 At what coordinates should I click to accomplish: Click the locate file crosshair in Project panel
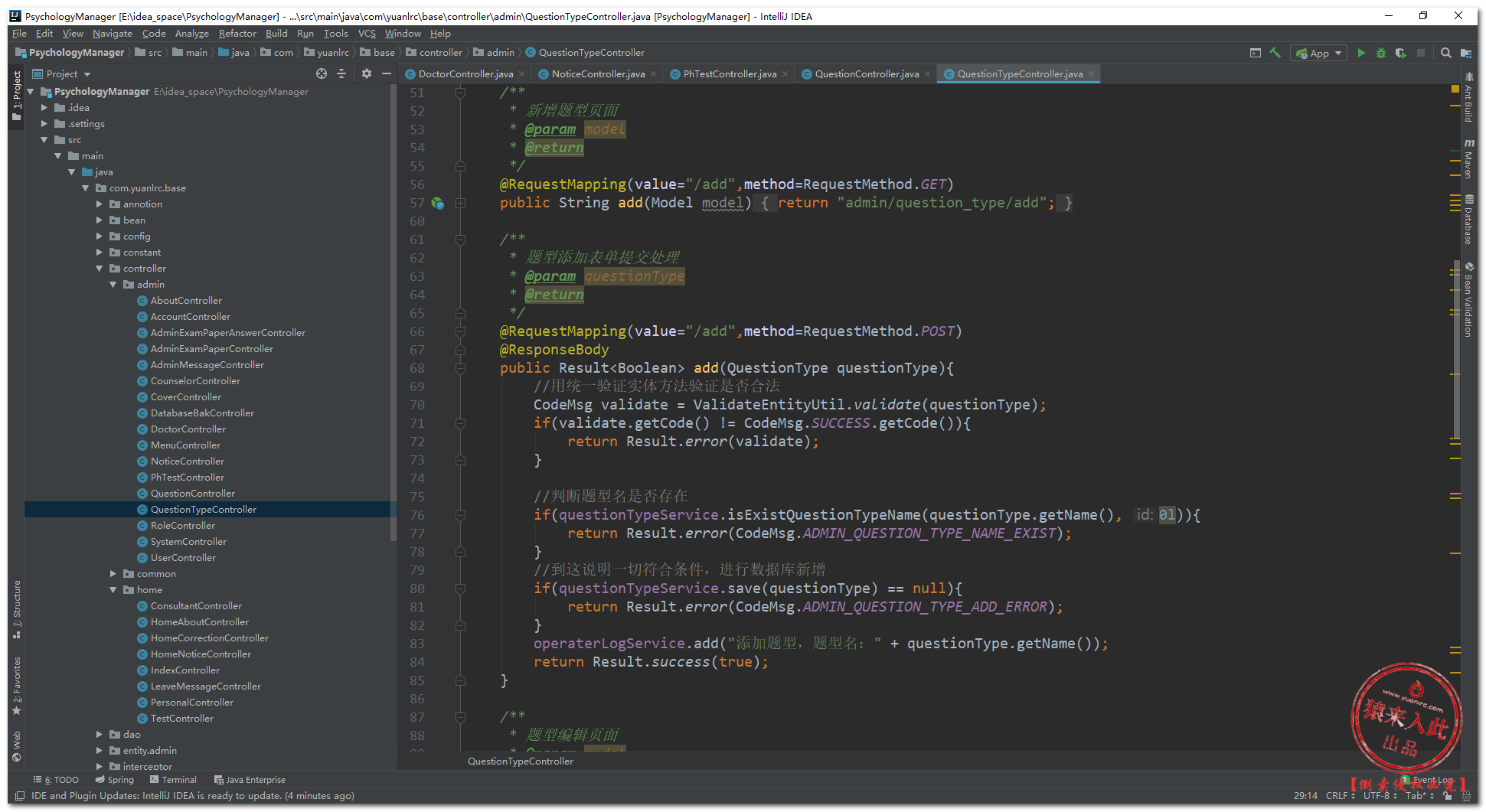(x=322, y=73)
